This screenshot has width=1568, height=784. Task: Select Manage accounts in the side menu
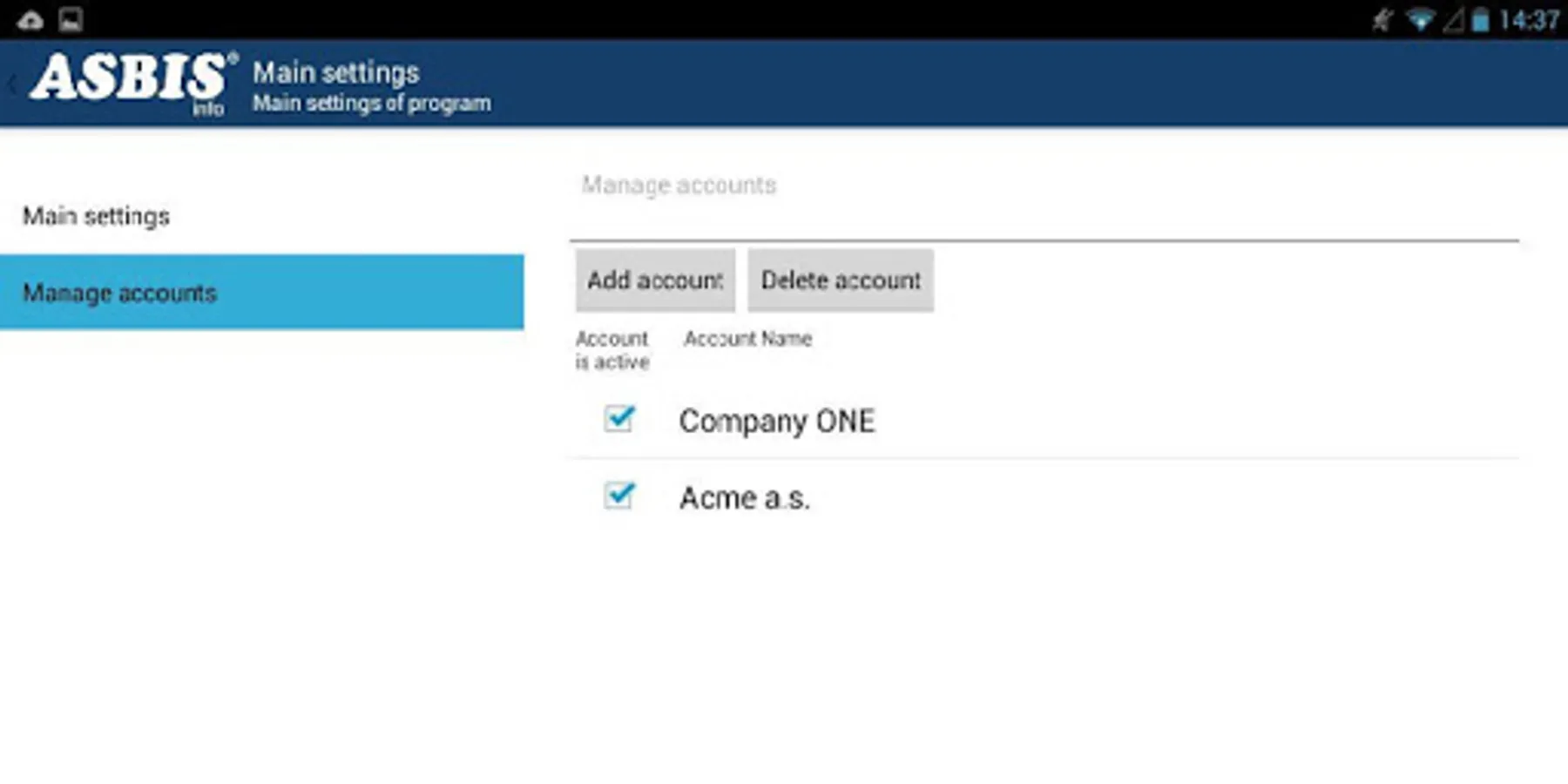(262, 293)
